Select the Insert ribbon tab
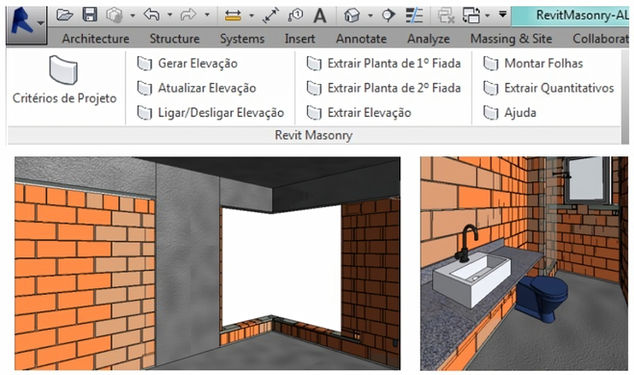634x375 pixels. pyautogui.click(x=300, y=39)
